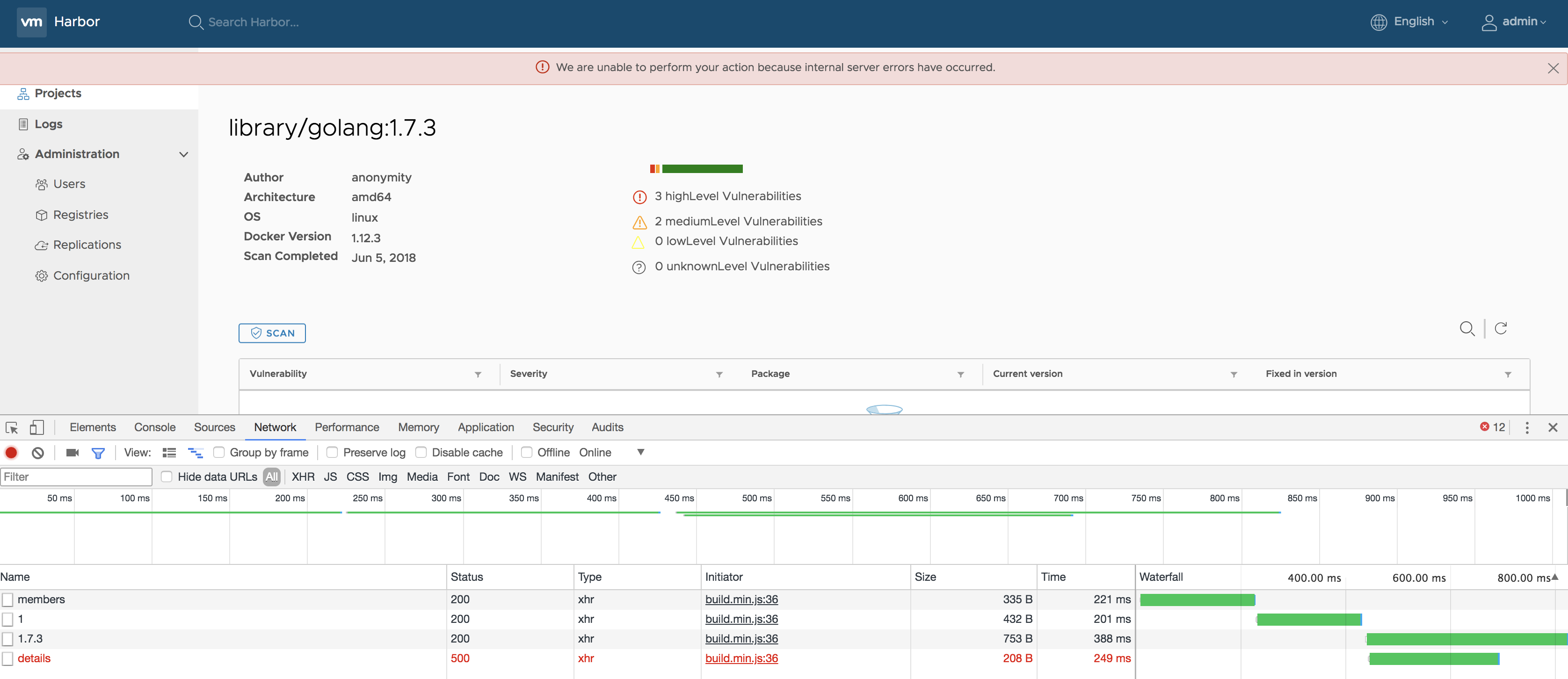Open the Replications sidebar link
This screenshot has height=679, width=1568.
[87, 245]
